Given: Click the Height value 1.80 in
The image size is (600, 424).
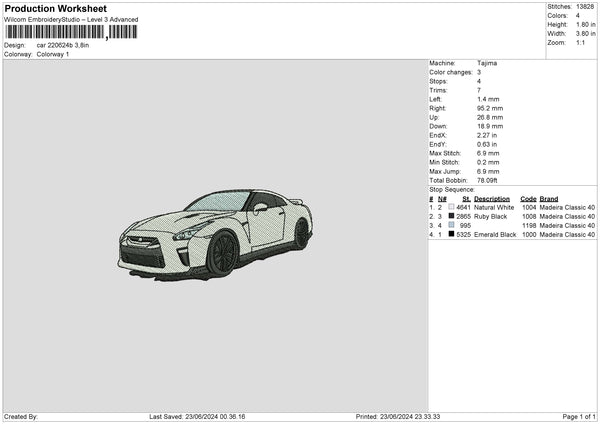Looking at the screenshot, I should tap(585, 24).
